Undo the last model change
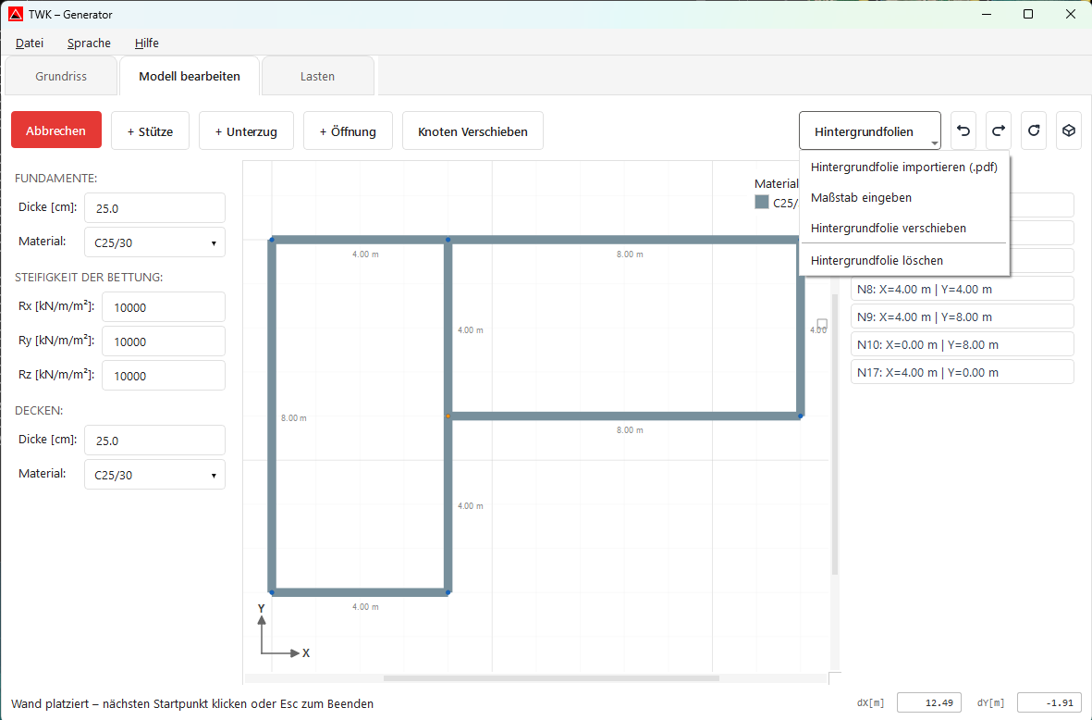The image size is (1092, 720). click(x=962, y=130)
